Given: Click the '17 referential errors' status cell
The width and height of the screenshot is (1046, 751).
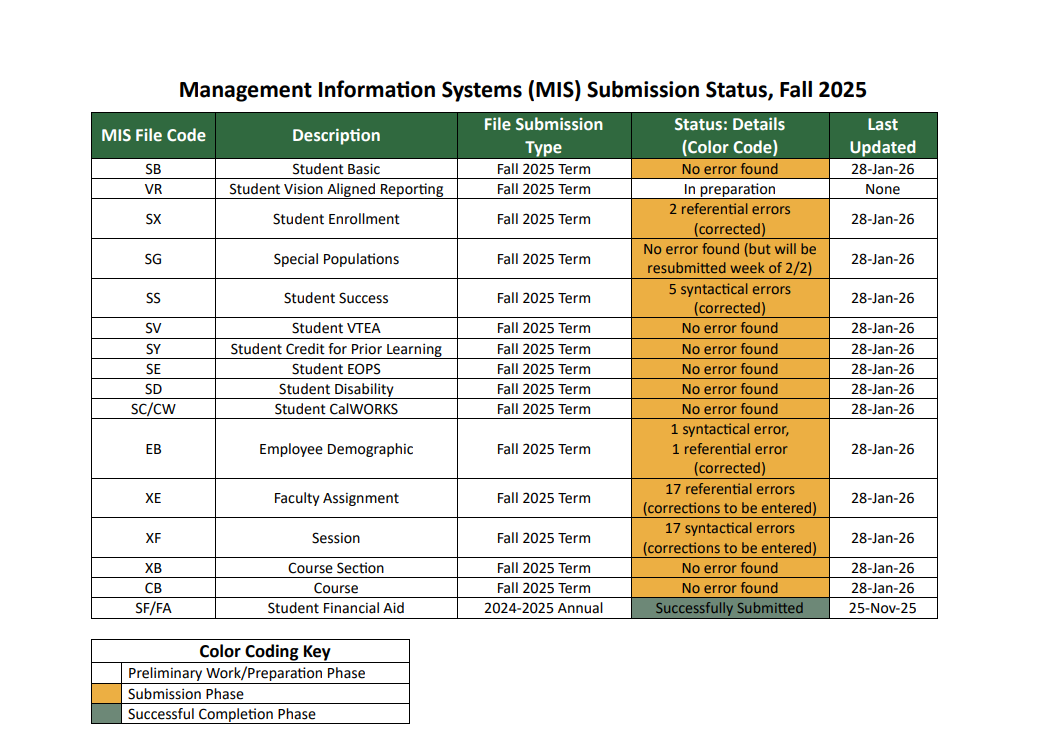Looking at the screenshot, I should coord(730,498).
